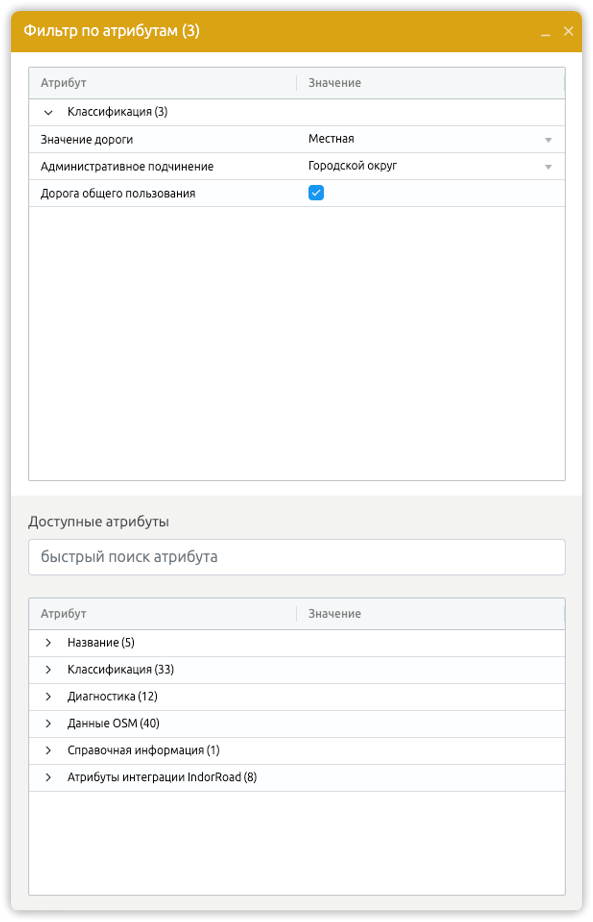Open the Административное подчинение dropdown arrow

(548, 167)
